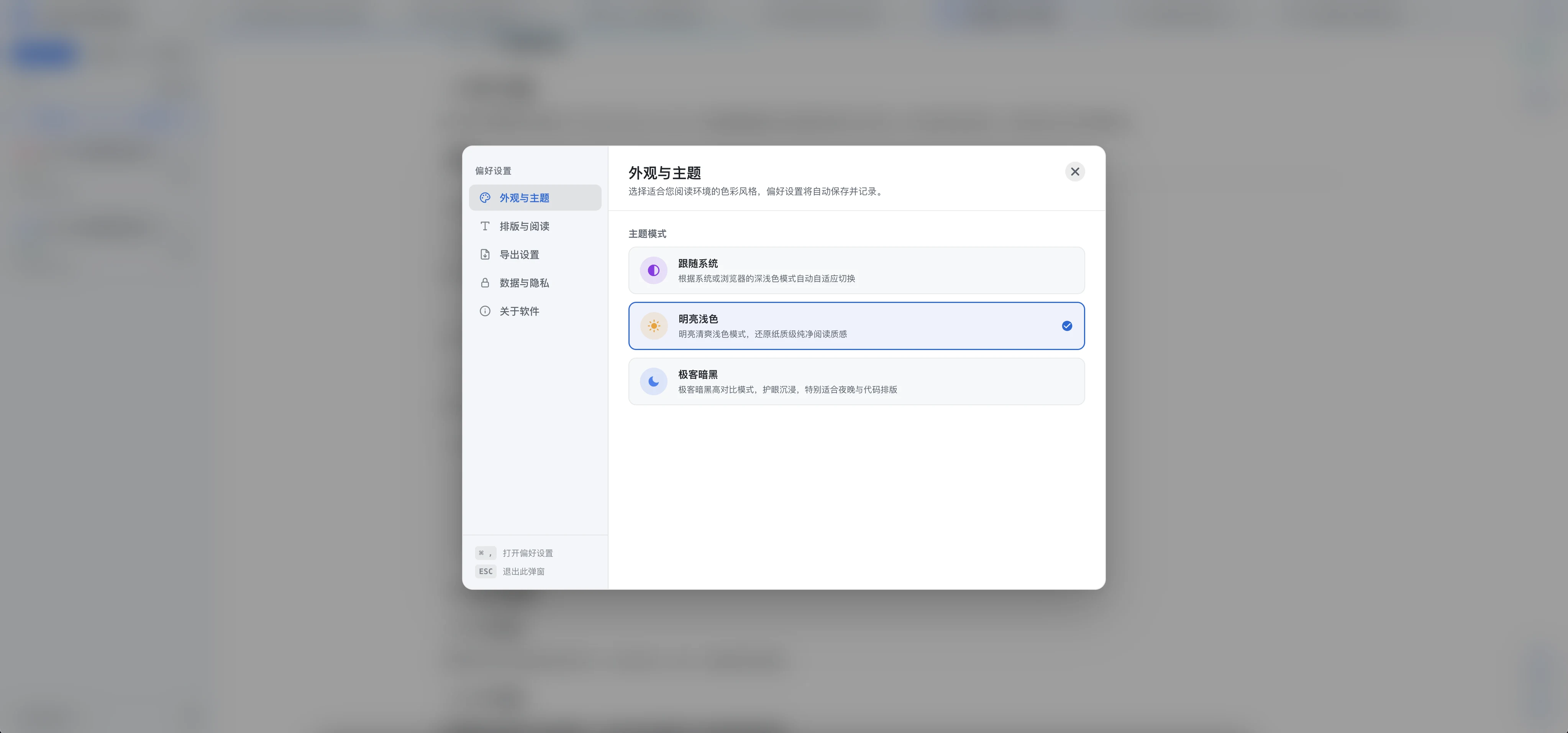Go to 数据与隐私 section

pyautogui.click(x=535, y=283)
